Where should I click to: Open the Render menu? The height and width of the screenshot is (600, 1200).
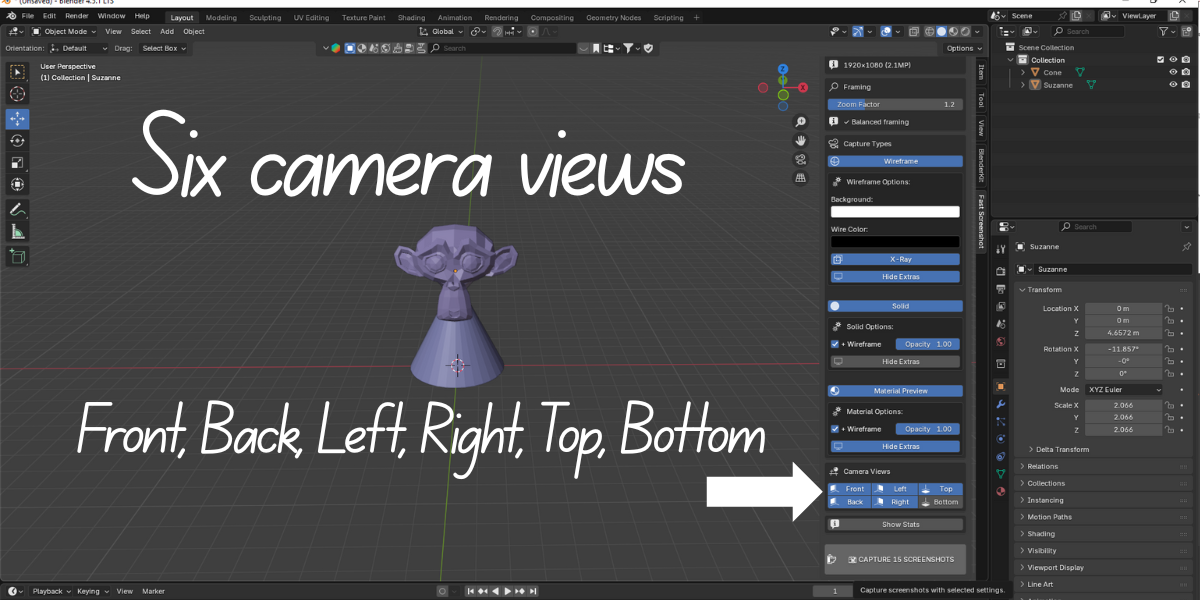click(x=77, y=16)
